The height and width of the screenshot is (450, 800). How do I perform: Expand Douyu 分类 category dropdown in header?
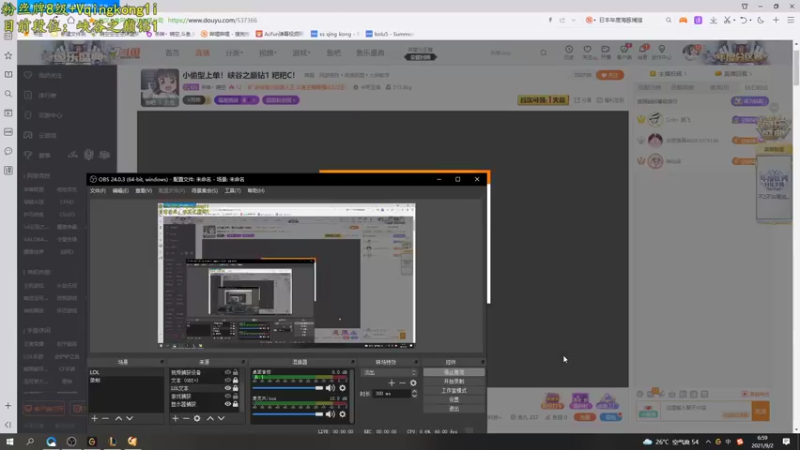tap(234, 53)
